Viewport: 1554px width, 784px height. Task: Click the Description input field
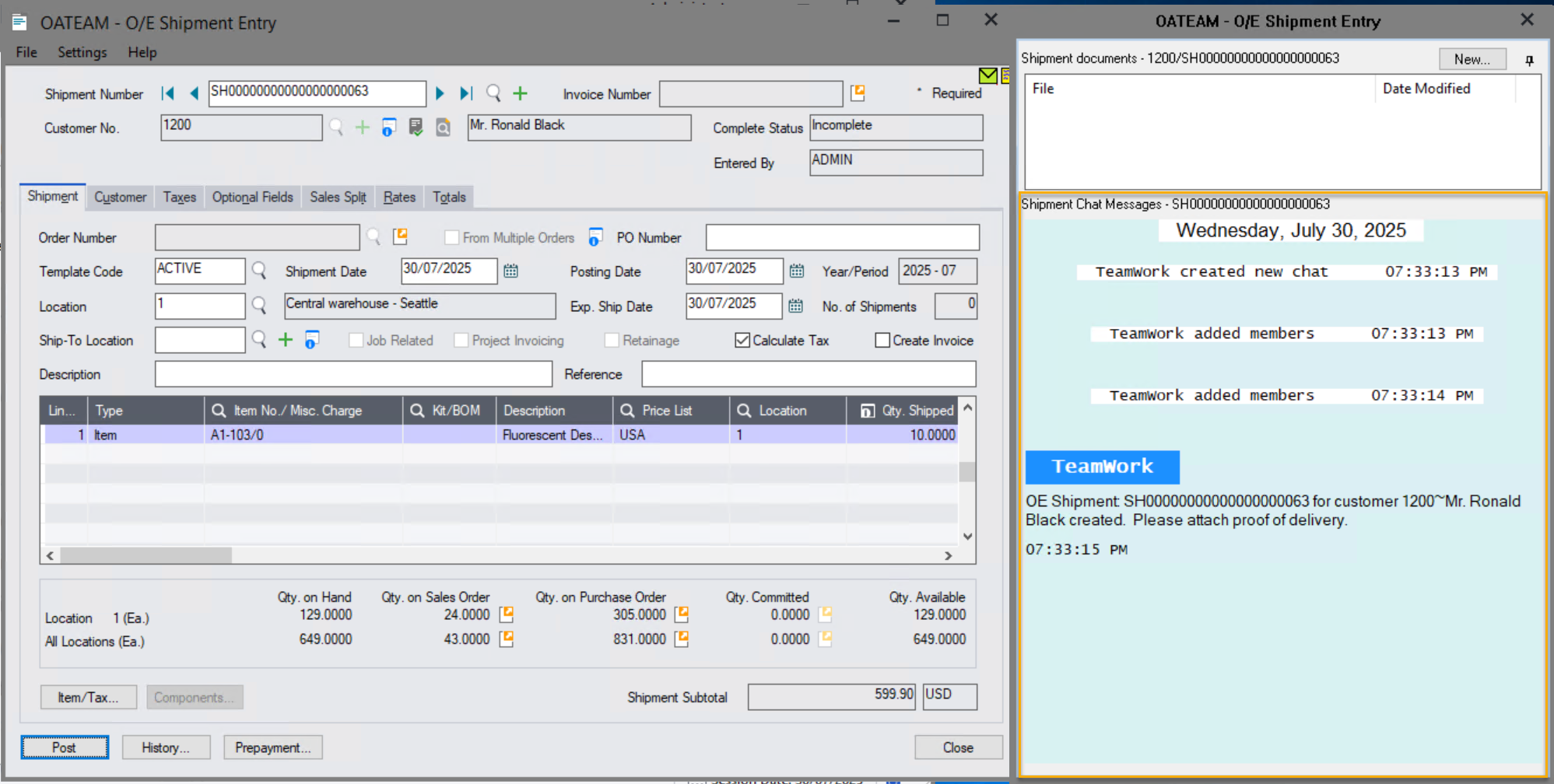(x=353, y=374)
